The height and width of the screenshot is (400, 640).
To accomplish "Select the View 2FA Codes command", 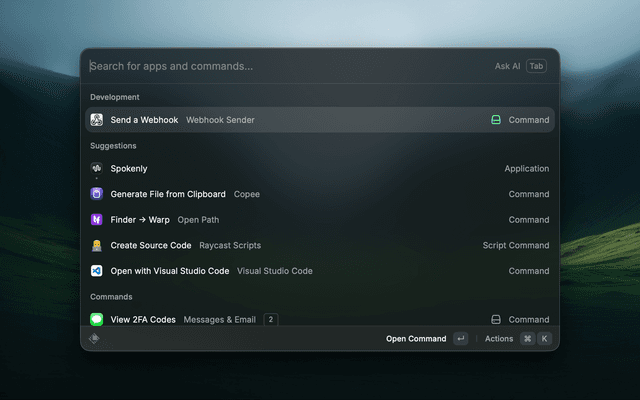I will coord(320,318).
